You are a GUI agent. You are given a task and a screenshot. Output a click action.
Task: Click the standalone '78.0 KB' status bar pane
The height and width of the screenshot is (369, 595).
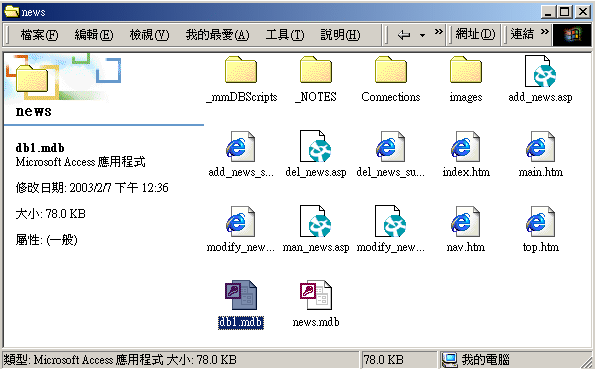tap(398, 360)
